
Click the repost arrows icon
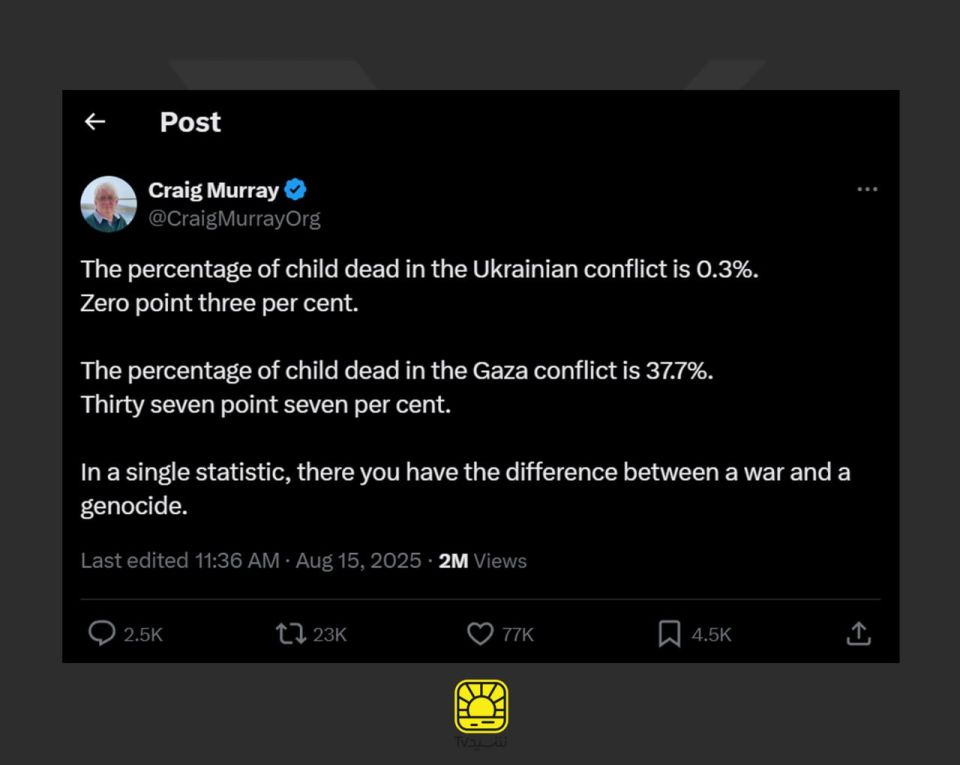291,633
